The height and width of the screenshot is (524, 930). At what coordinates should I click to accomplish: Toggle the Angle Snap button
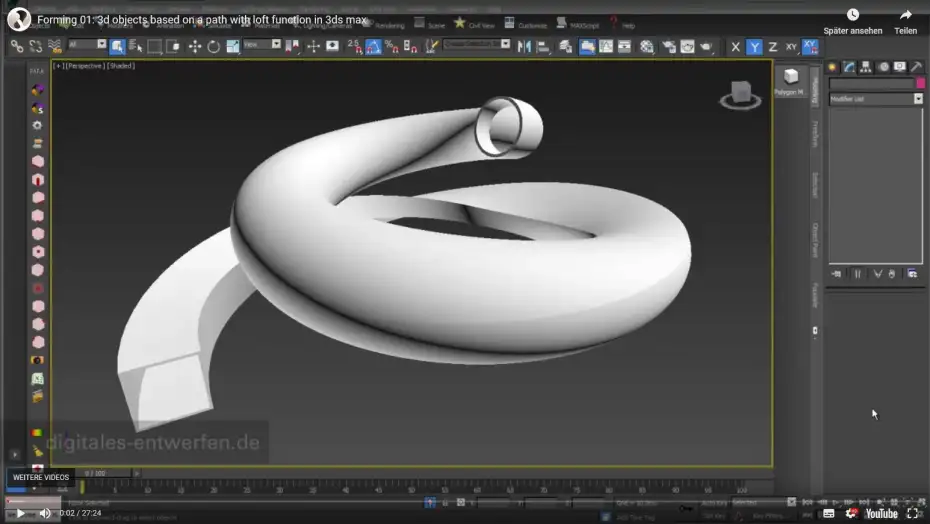click(x=373, y=46)
